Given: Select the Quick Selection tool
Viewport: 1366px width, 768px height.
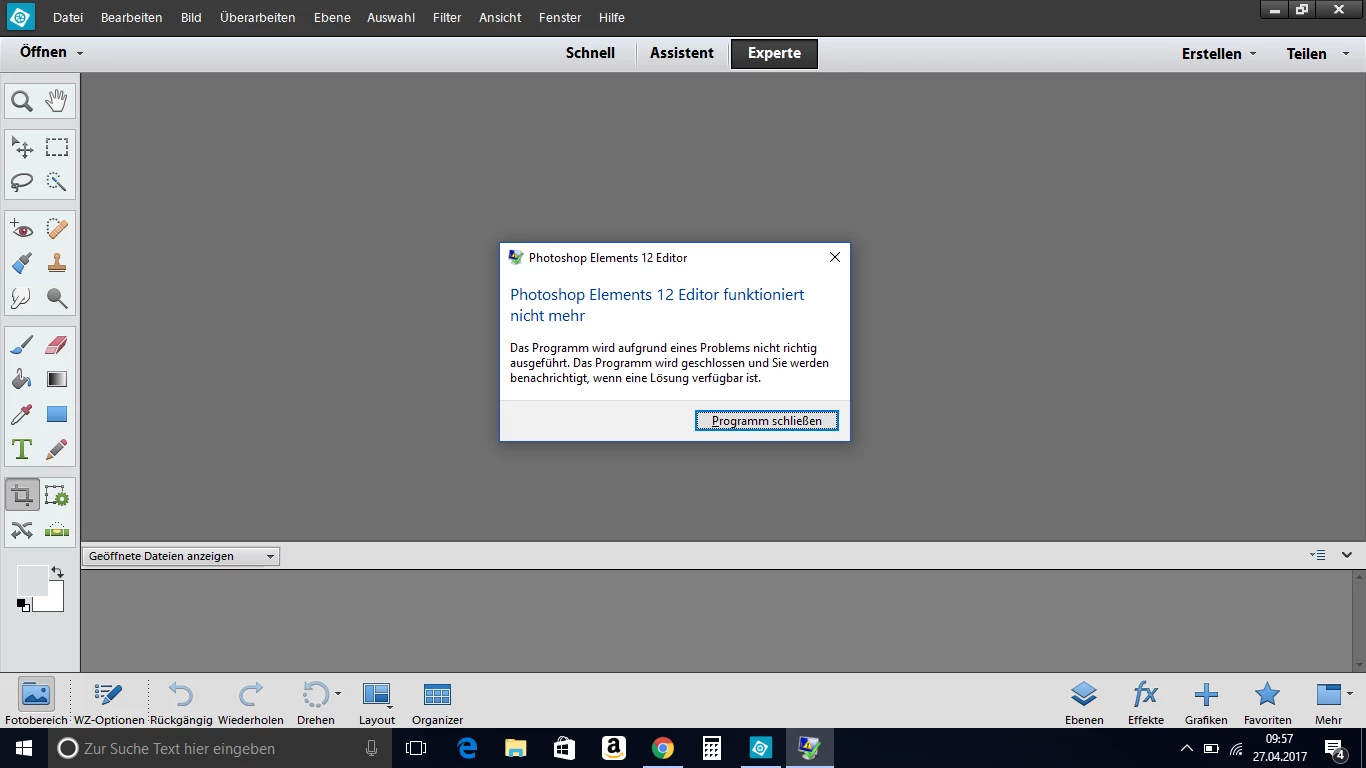Looking at the screenshot, I should (x=57, y=182).
